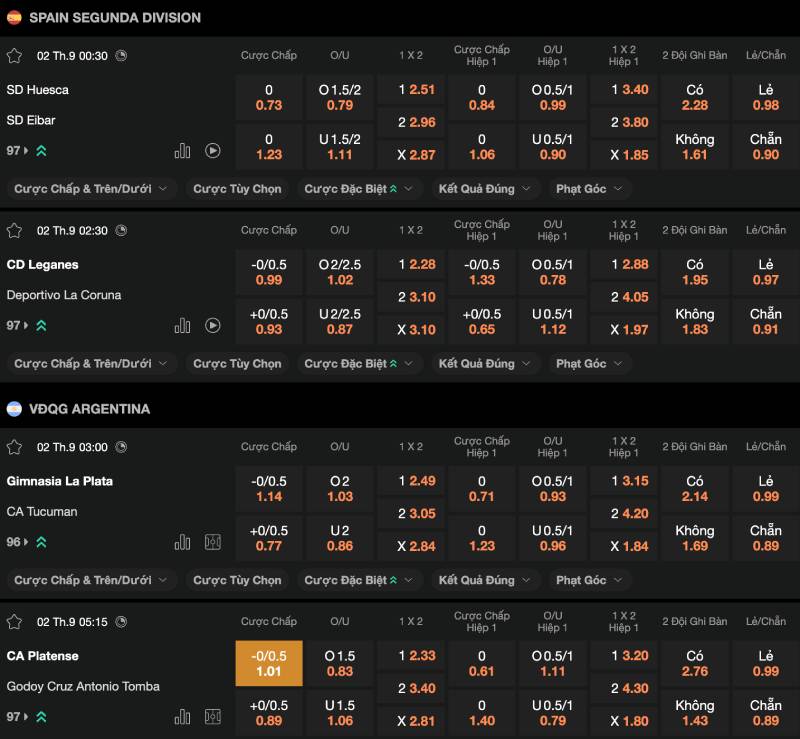The height and width of the screenshot is (739, 800).
Task: Open statistics chart for SD Huesca match
Action: click(182, 151)
